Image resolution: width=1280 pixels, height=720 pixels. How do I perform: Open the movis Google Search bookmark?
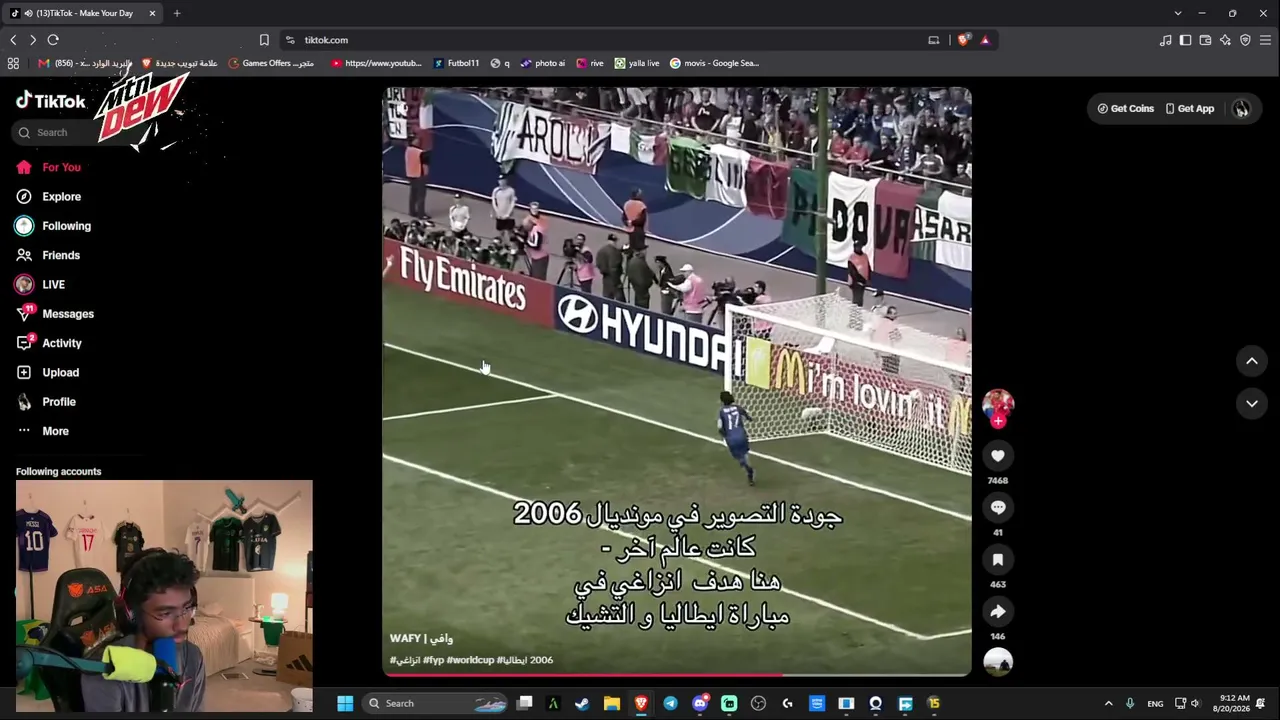click(x=714, y=63)
